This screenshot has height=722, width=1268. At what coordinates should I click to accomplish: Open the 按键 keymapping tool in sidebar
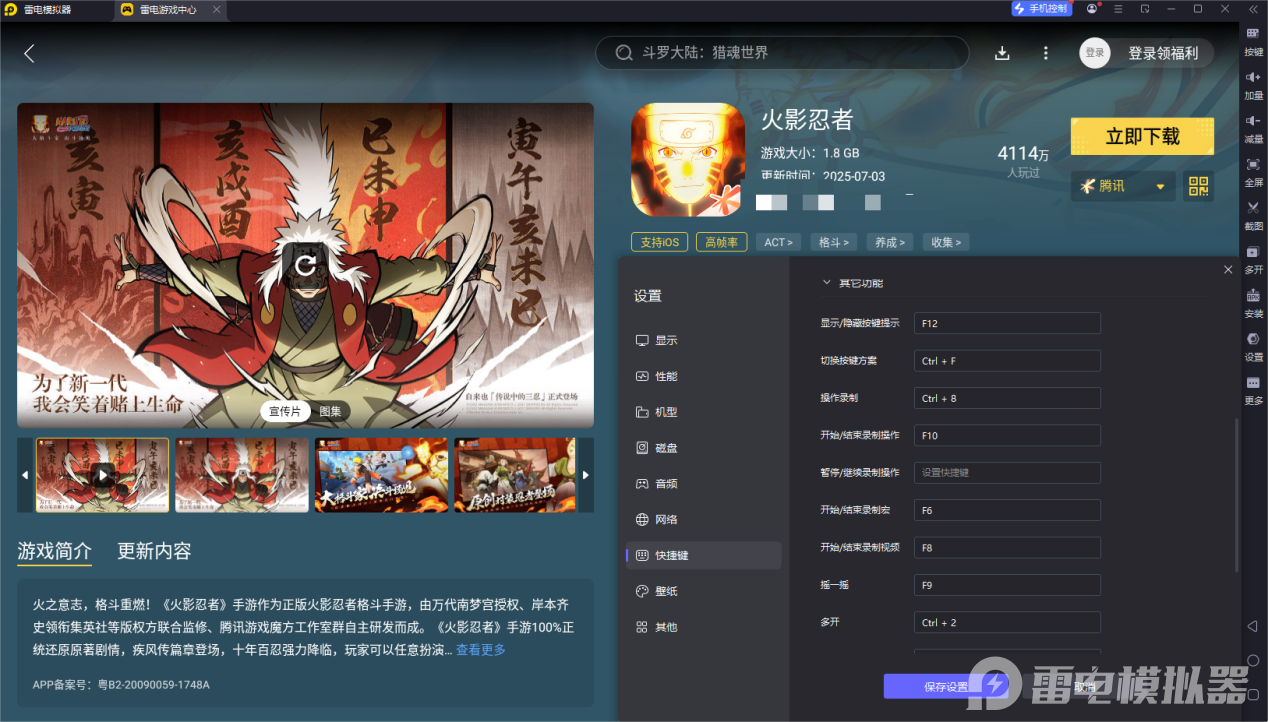[1253, 40]
